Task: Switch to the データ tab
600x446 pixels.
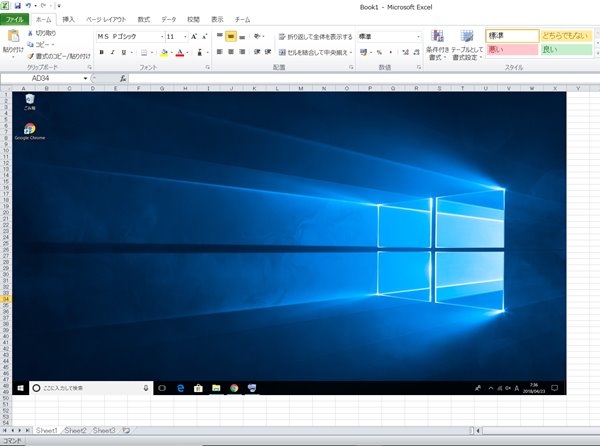Action: point(169,20)
